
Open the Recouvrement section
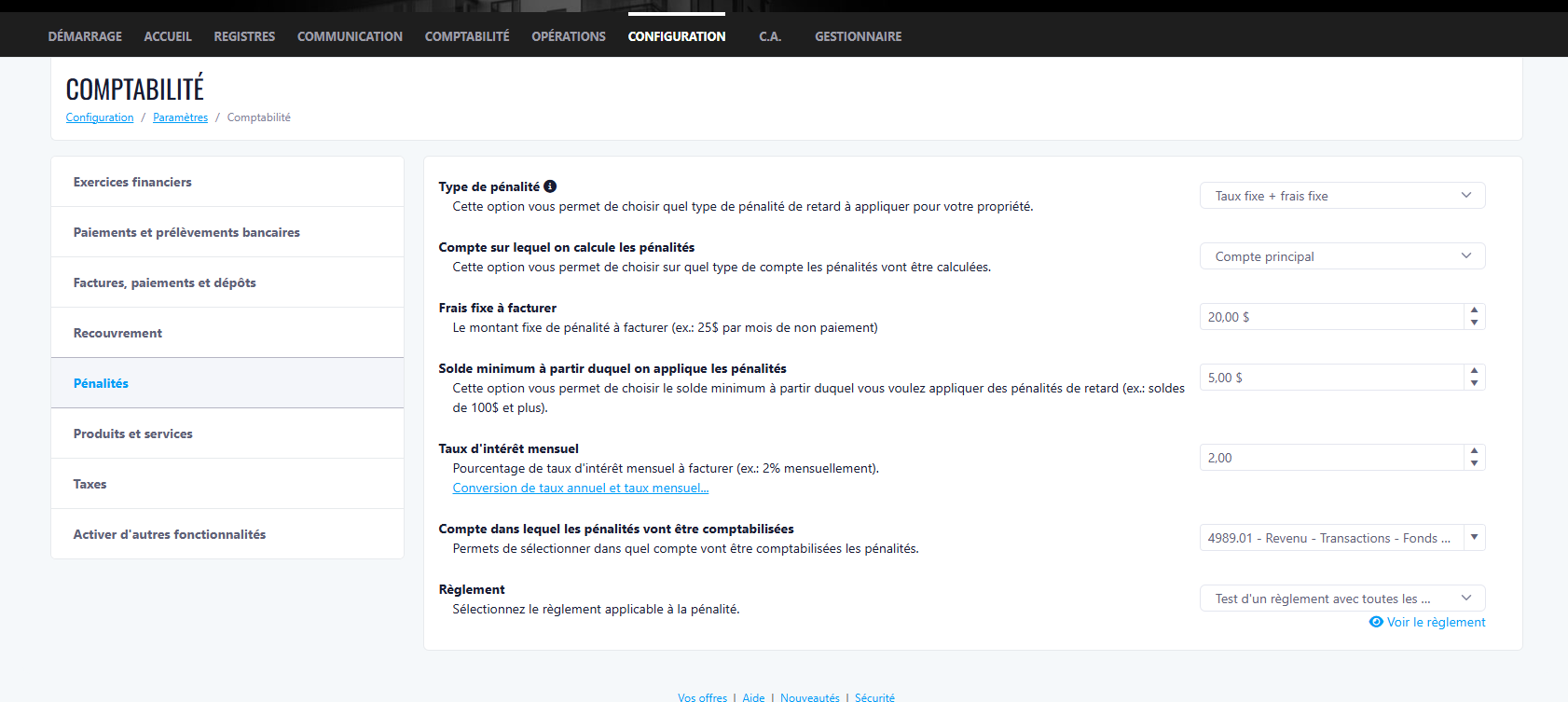pos(227,333)
